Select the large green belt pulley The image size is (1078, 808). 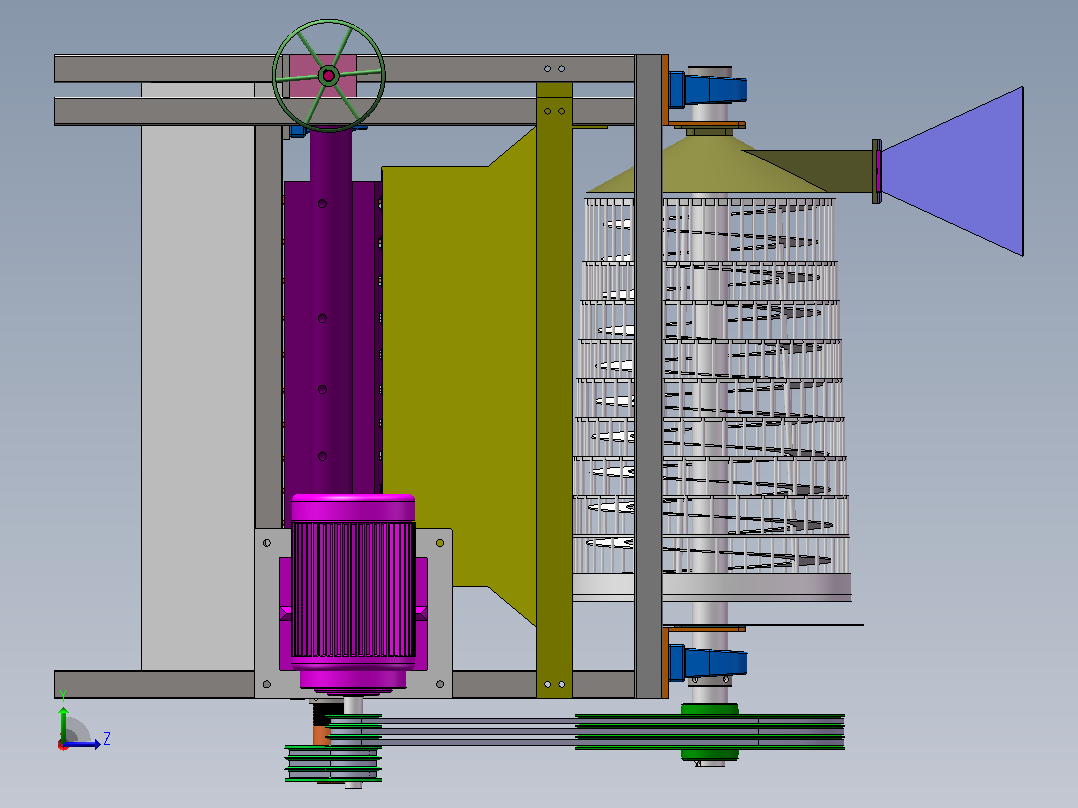(710, 732)
